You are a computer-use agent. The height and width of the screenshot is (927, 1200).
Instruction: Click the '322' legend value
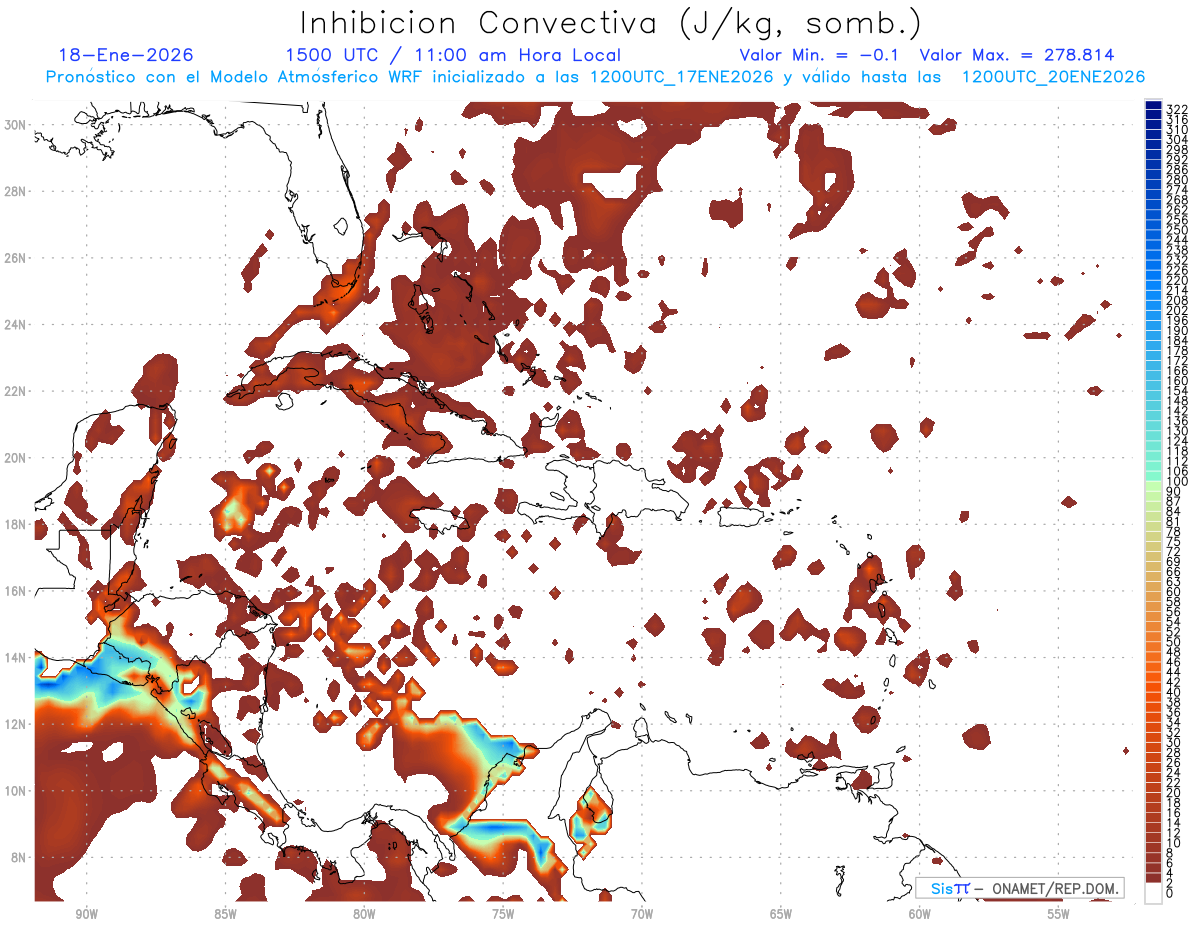coord(1176,108)
